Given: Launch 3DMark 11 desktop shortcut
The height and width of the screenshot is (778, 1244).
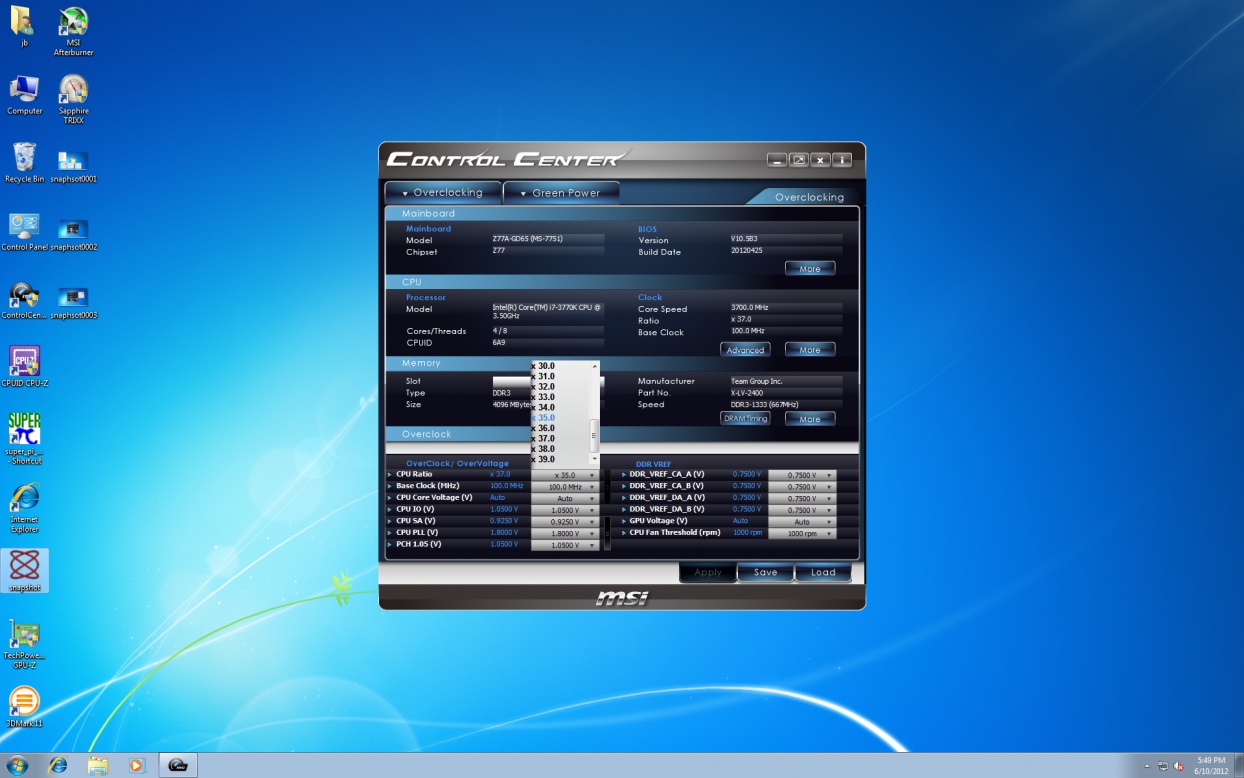Looking at the screenshot, I should pyautogui.click(x=24, y=702).
